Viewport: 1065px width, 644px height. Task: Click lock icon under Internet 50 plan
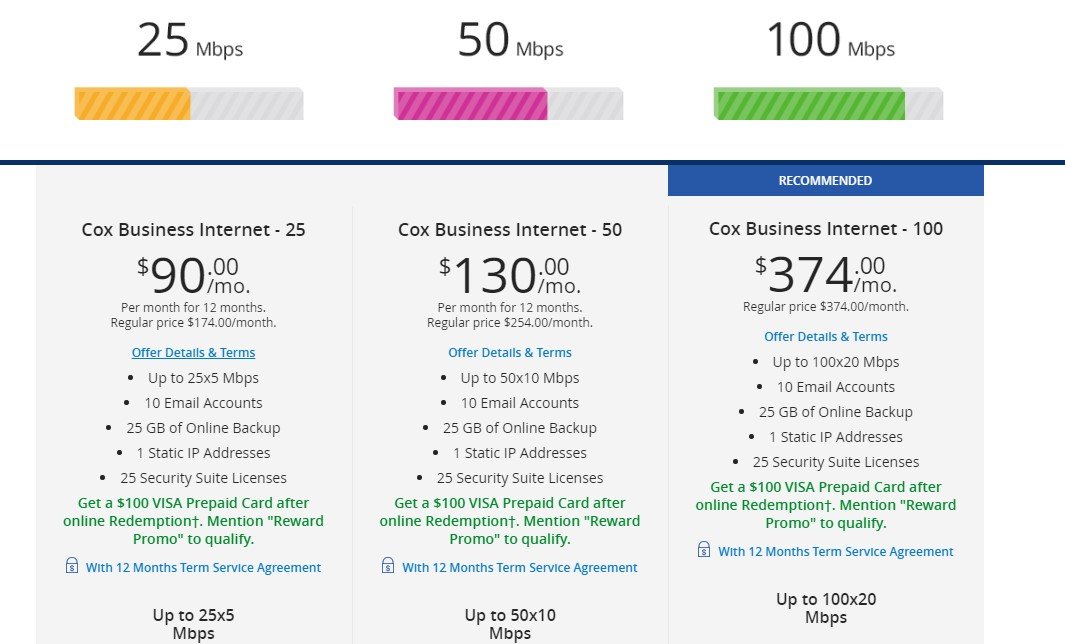point(388,565)
